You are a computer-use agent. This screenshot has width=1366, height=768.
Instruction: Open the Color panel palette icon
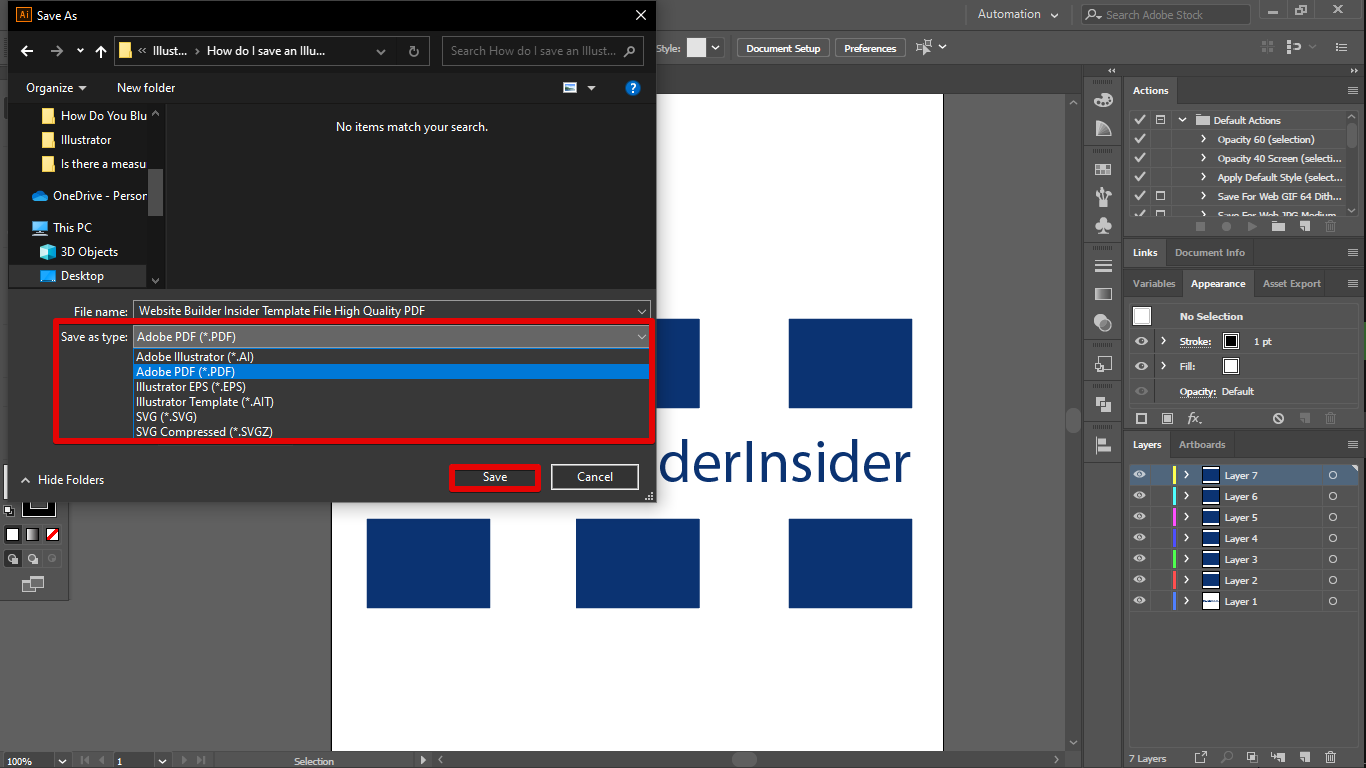tap(1103, 100)
